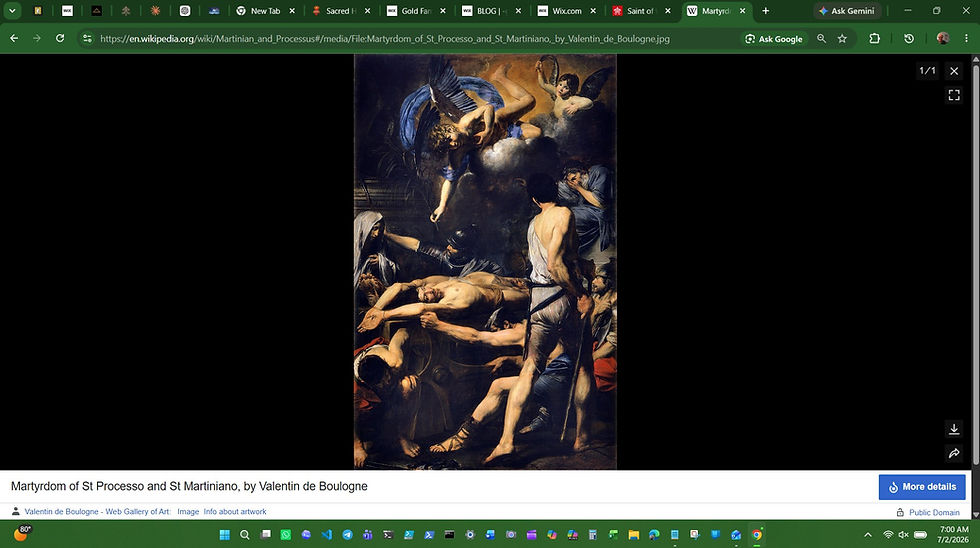Click the painting image in the viewer
980x548 pixels.
click(x=485, y=261)
